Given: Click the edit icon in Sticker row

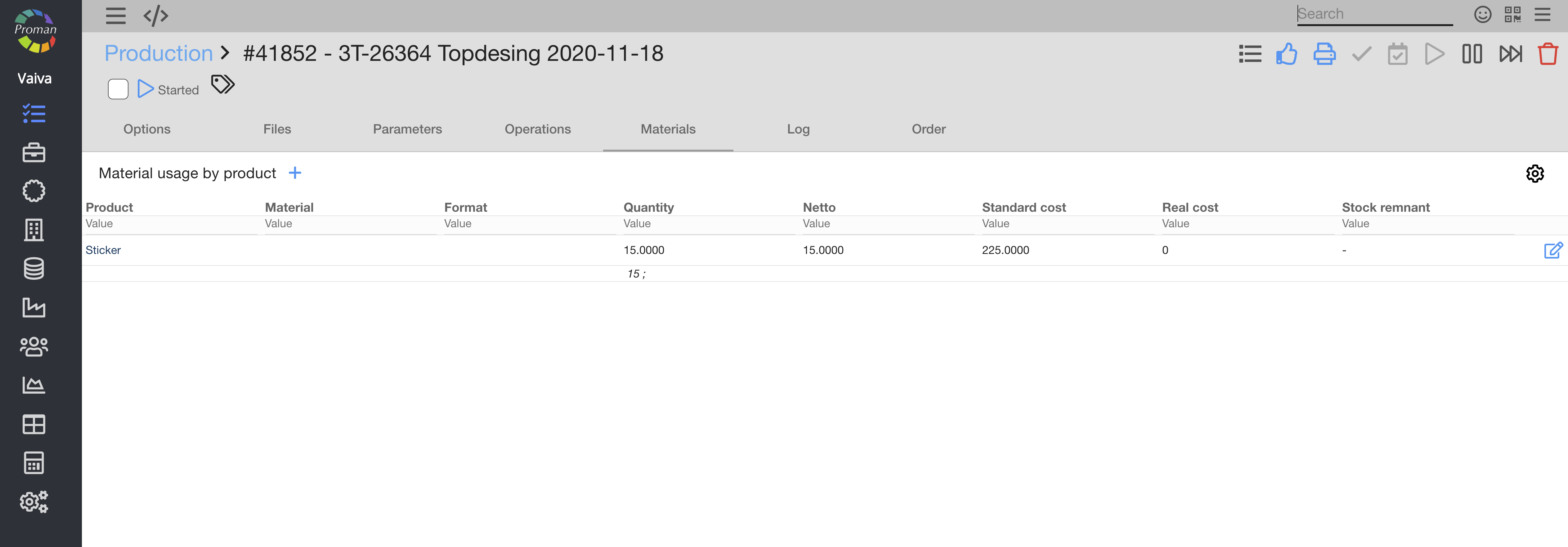Looking at the screenshot, I should point(1553,250).
